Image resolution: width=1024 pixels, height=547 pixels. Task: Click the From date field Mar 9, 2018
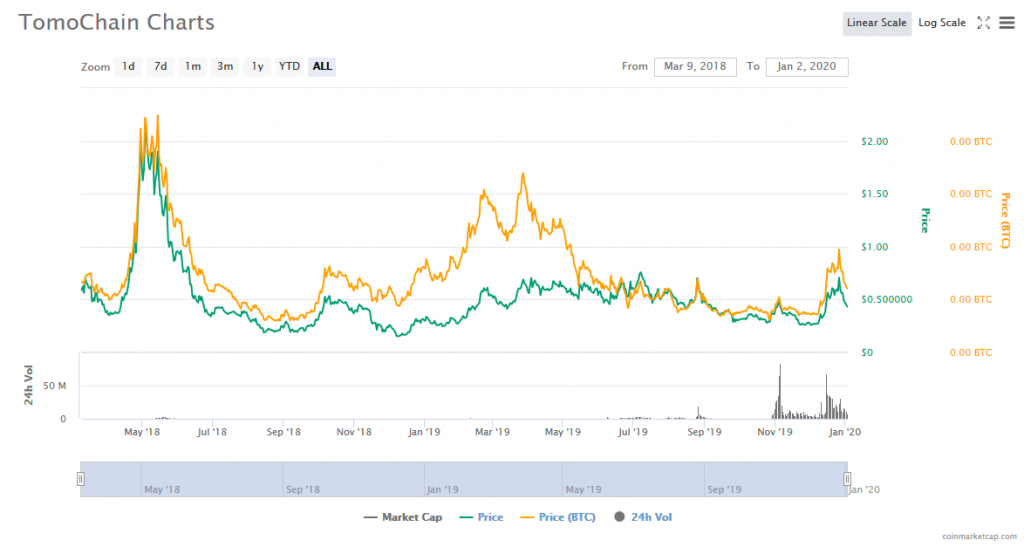(695, 67)
